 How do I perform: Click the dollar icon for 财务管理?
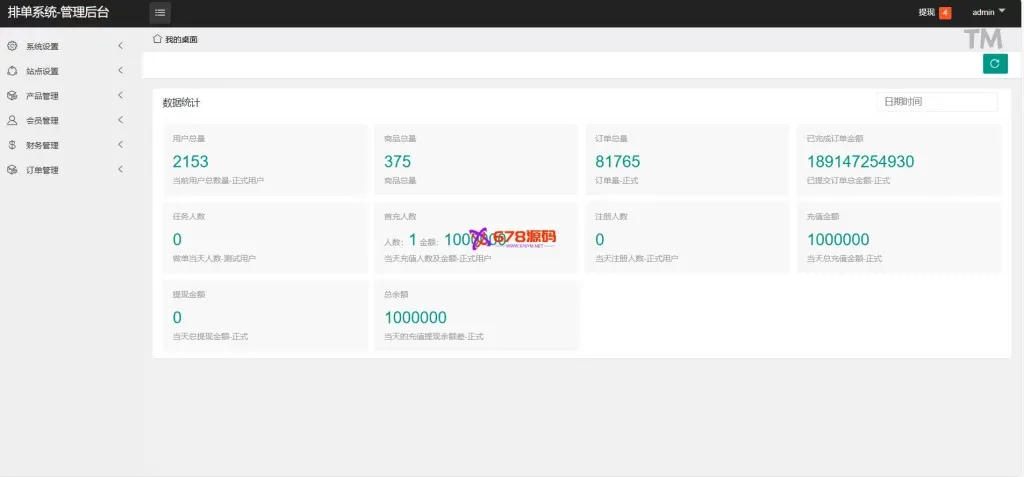[x=12, y=145]
